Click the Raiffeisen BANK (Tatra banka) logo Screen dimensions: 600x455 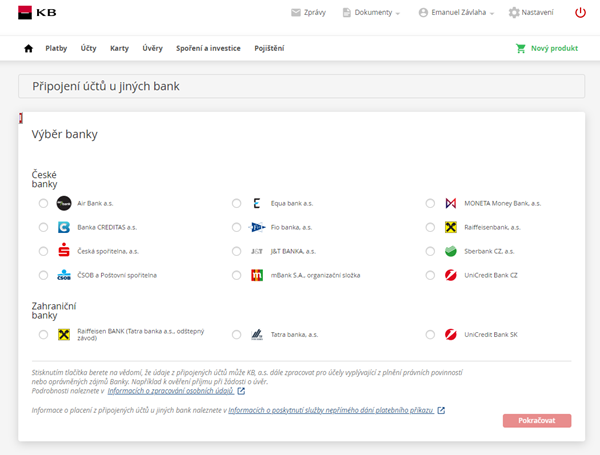pyautogui.click(x=64, y=334)
